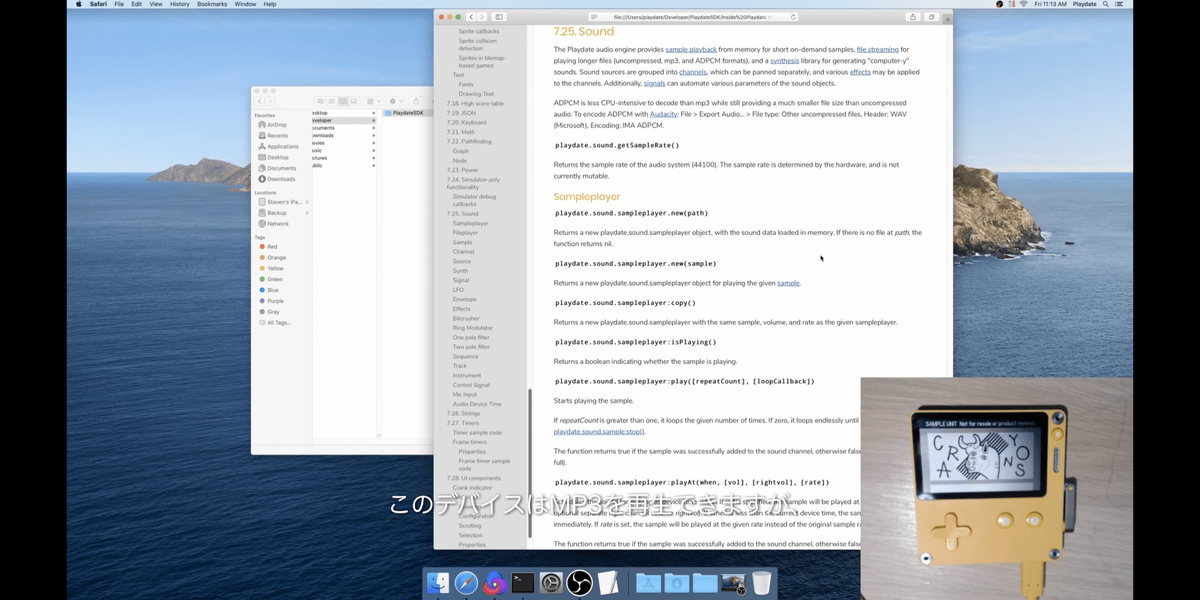This screenshot has height=600, width=1200.
Task: Toggle the Safari sidebar button
Action: click(499, 17)
